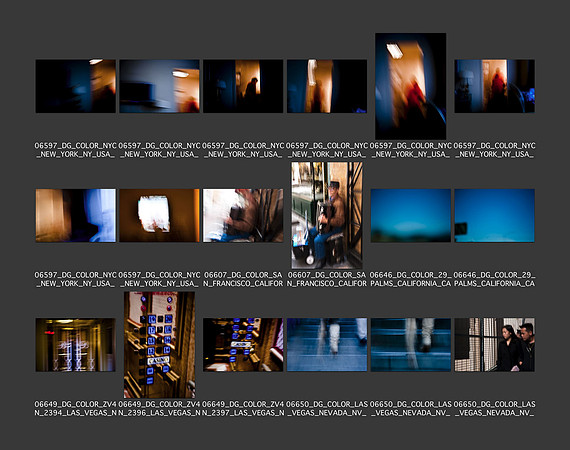This screenshot has width=570, height=450.
Task: Select the sharp silhouette standing in orange doorway
Action: point(243,86)
